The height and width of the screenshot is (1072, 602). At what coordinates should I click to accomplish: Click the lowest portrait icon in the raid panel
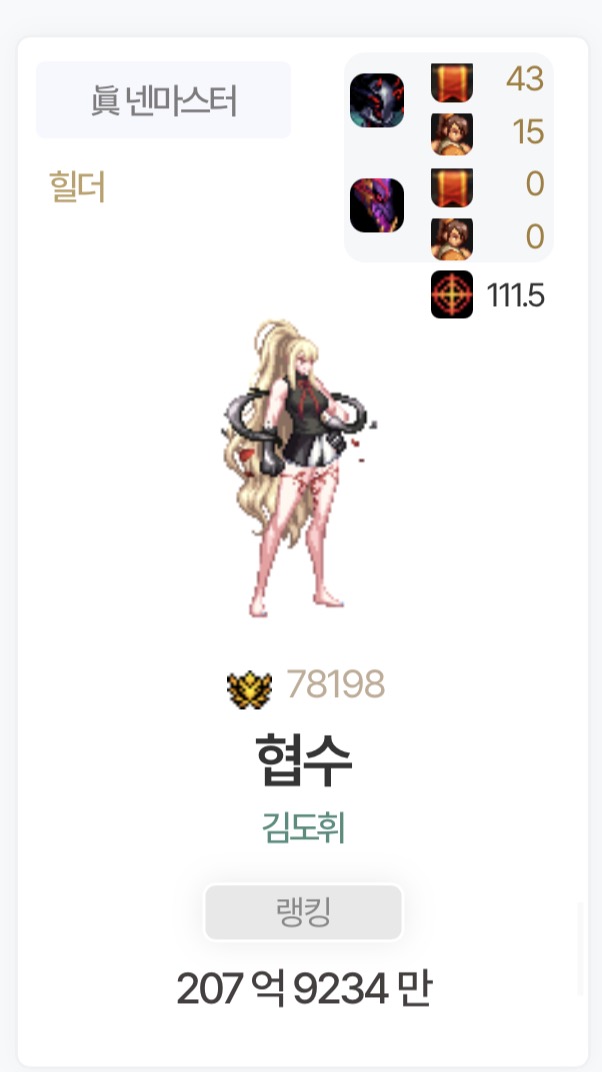pos(452,239)
